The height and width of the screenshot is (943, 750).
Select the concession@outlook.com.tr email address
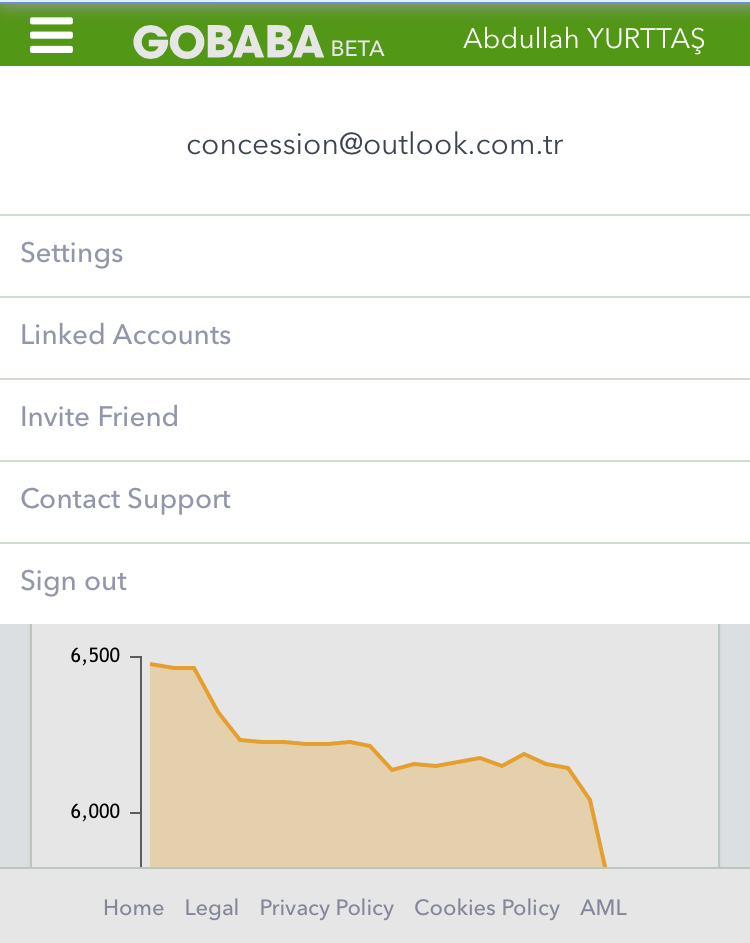[375, 144]
